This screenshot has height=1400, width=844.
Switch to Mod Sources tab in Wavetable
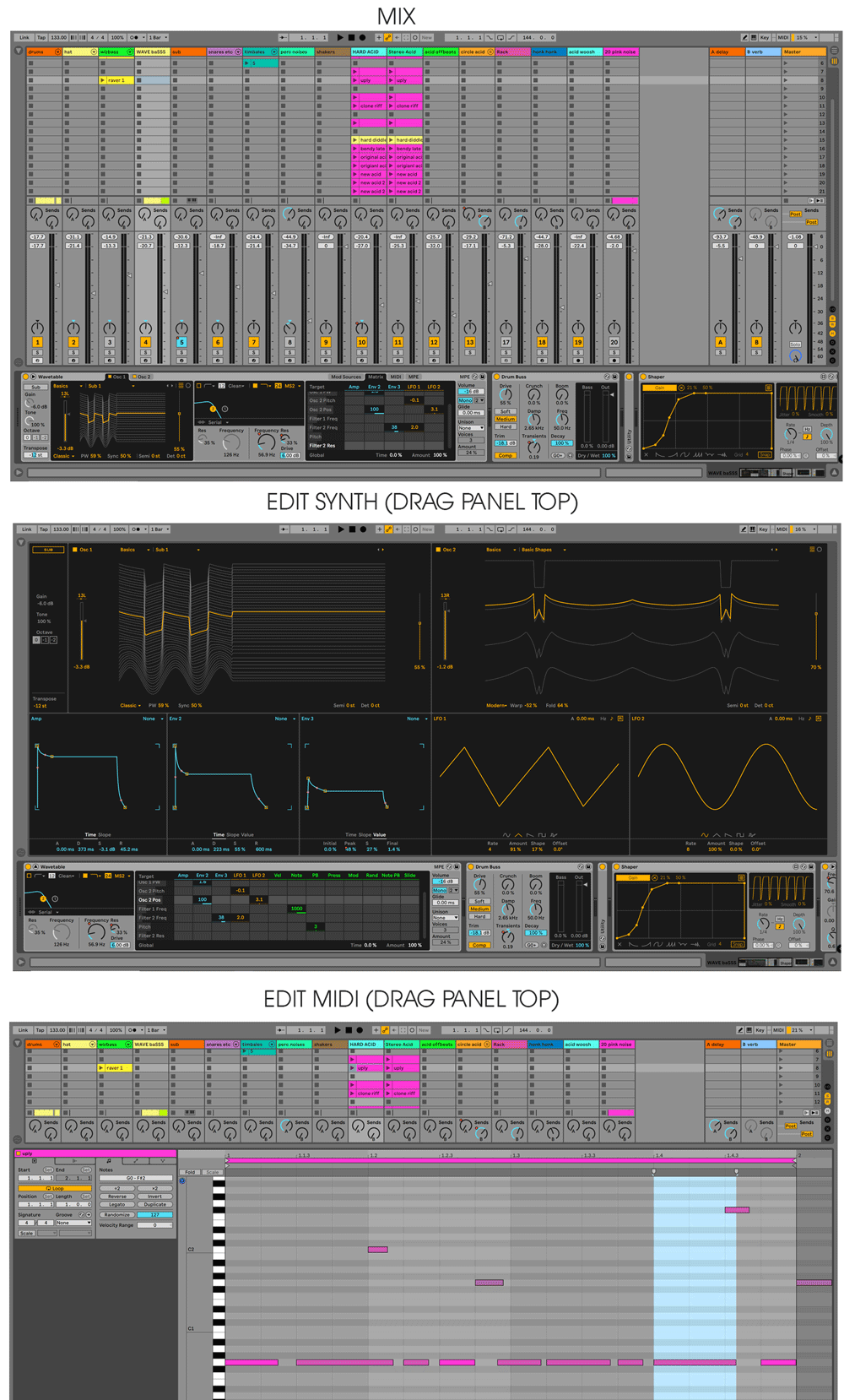click(x=345, y=377)
